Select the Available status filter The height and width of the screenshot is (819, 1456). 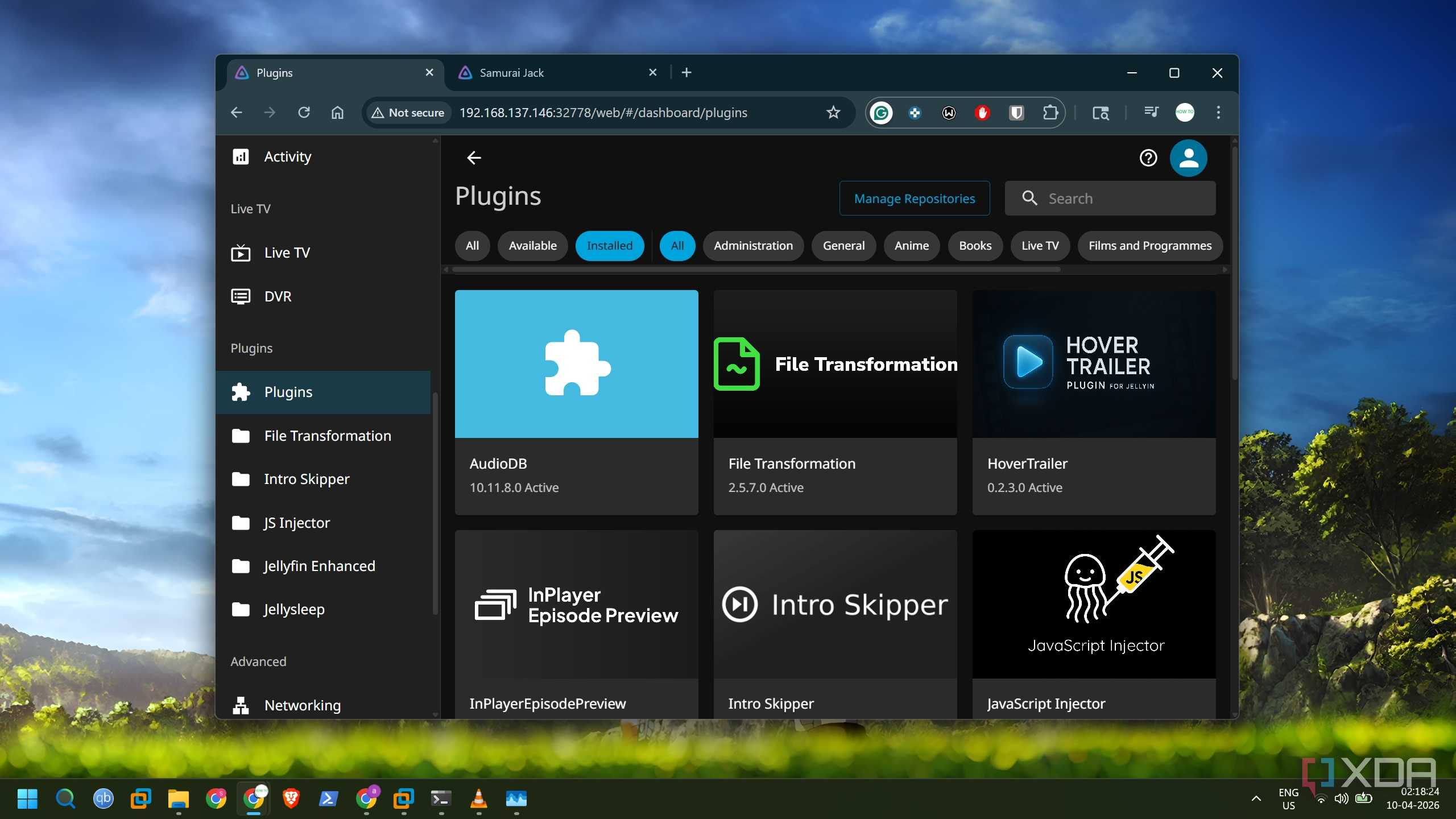[x=532, y=246]
